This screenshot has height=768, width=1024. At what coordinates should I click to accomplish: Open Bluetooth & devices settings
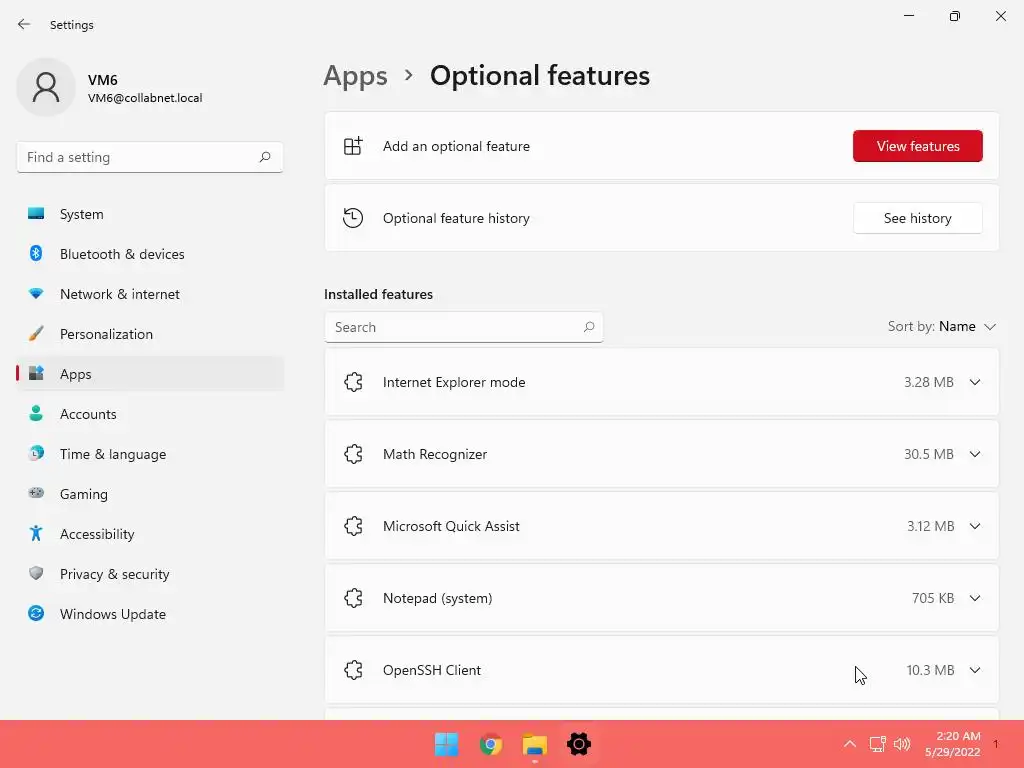coord(150,254)
